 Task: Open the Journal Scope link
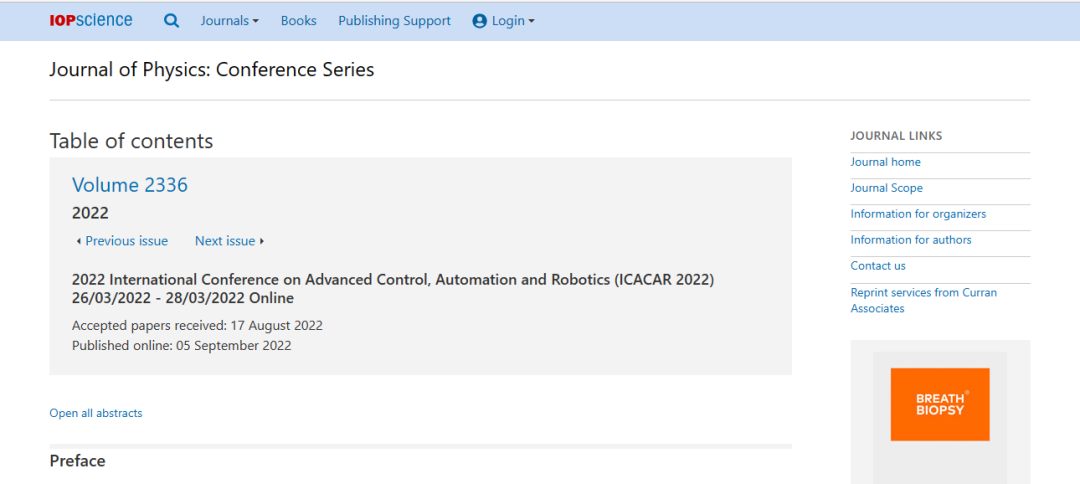click(886, 188)
